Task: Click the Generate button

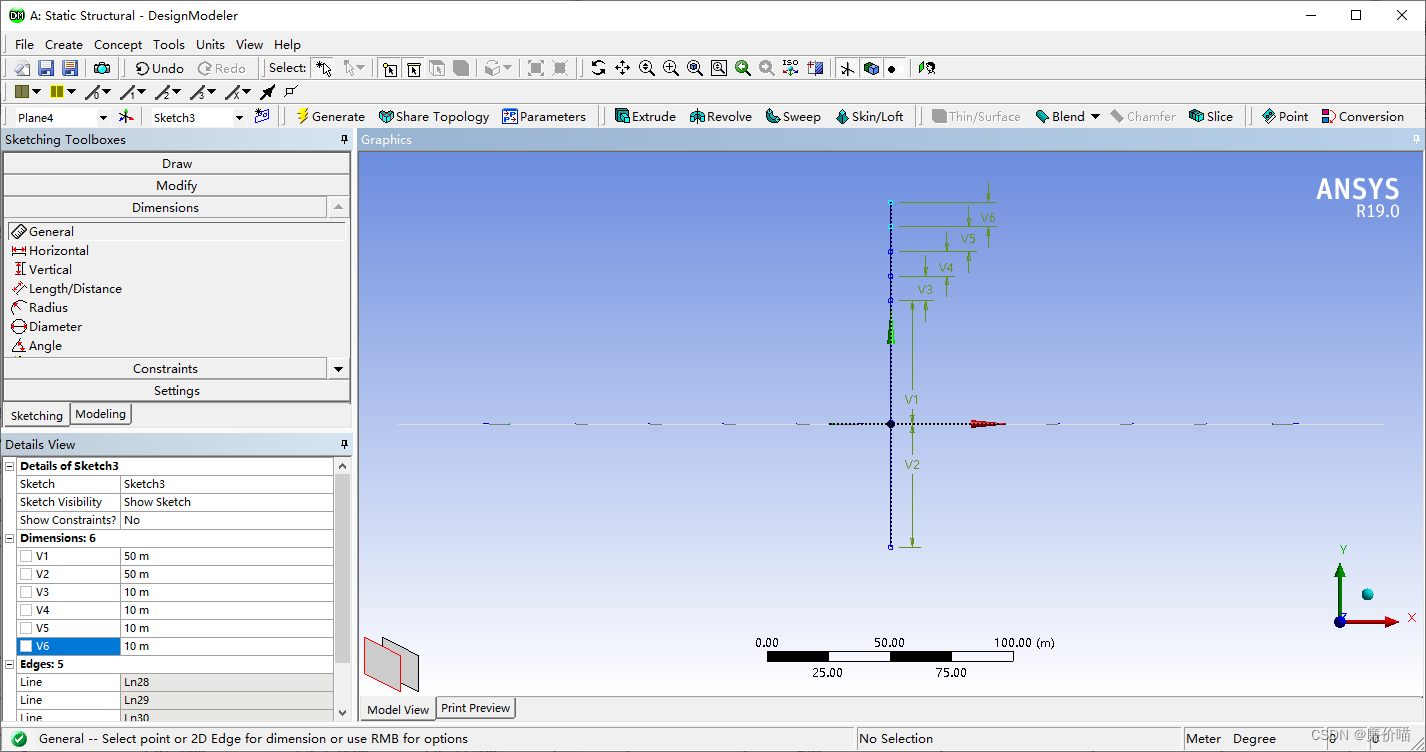Action: [331, 117]
